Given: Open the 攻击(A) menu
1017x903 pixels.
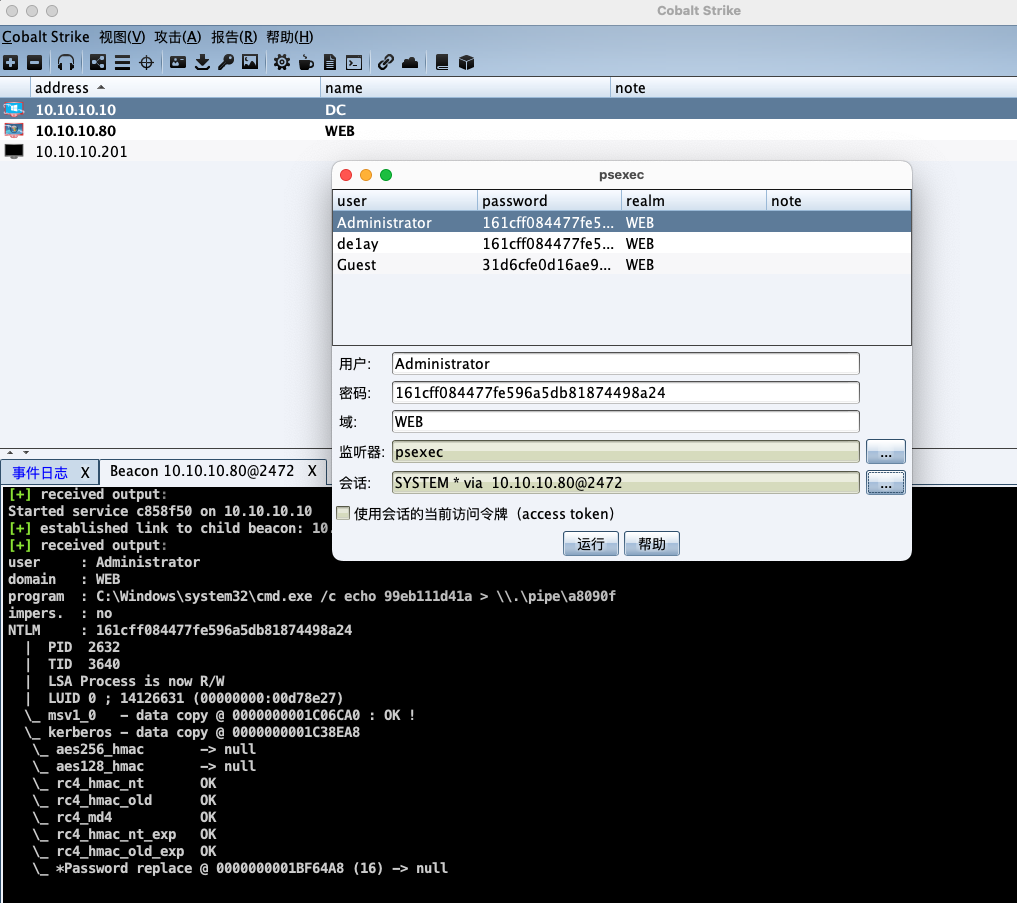Looking at the screenshot, I should (178, 37).
